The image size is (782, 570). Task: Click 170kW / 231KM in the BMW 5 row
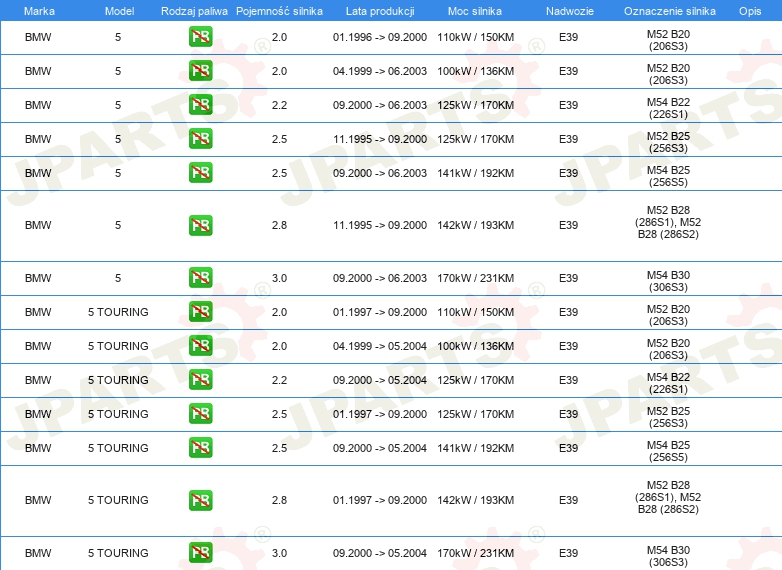point(475,278)
